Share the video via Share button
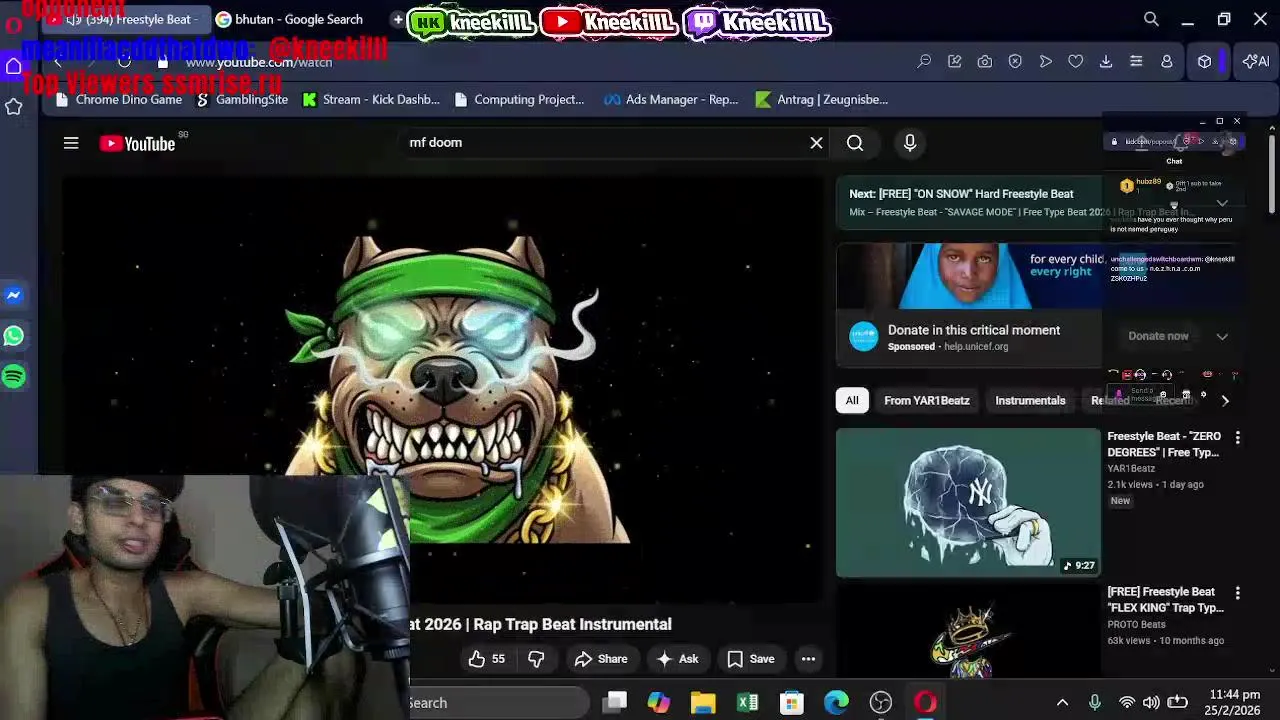This screenshot has height=720, width=1280. 601,659
